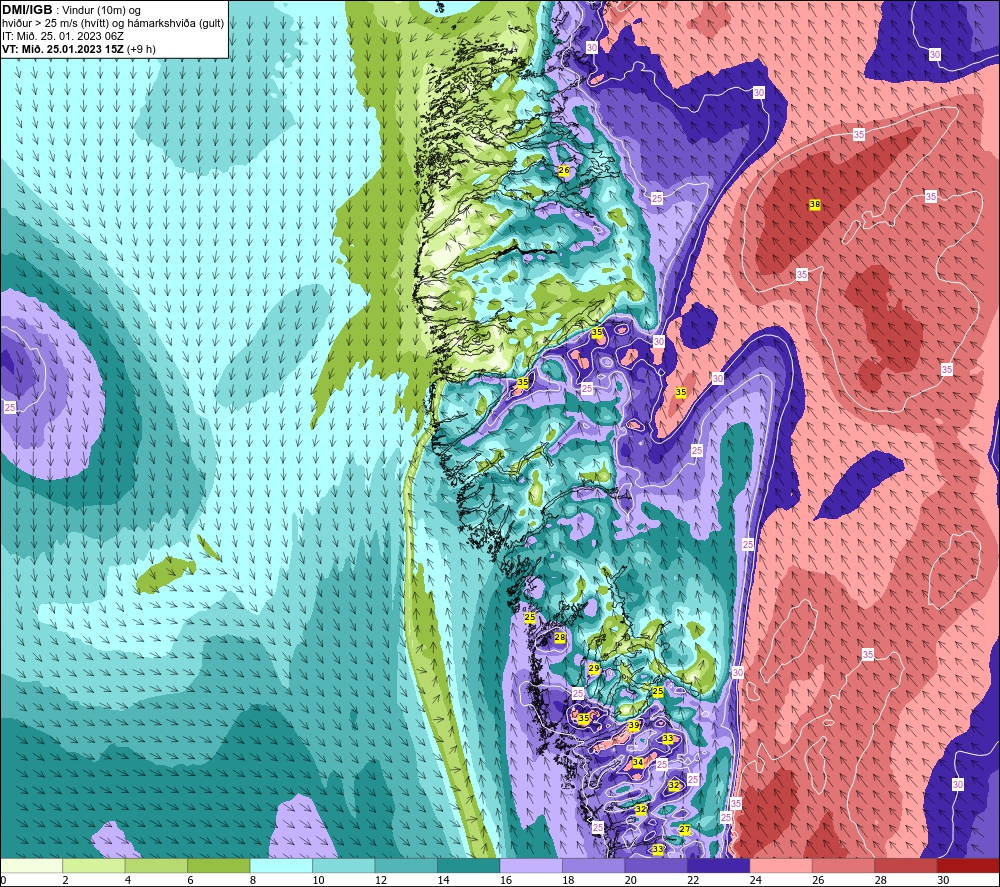Viewport: 1000px width, 887px height.
Task: Click the 6–8 m/s green legend swatch
Action: pos(219,866)
